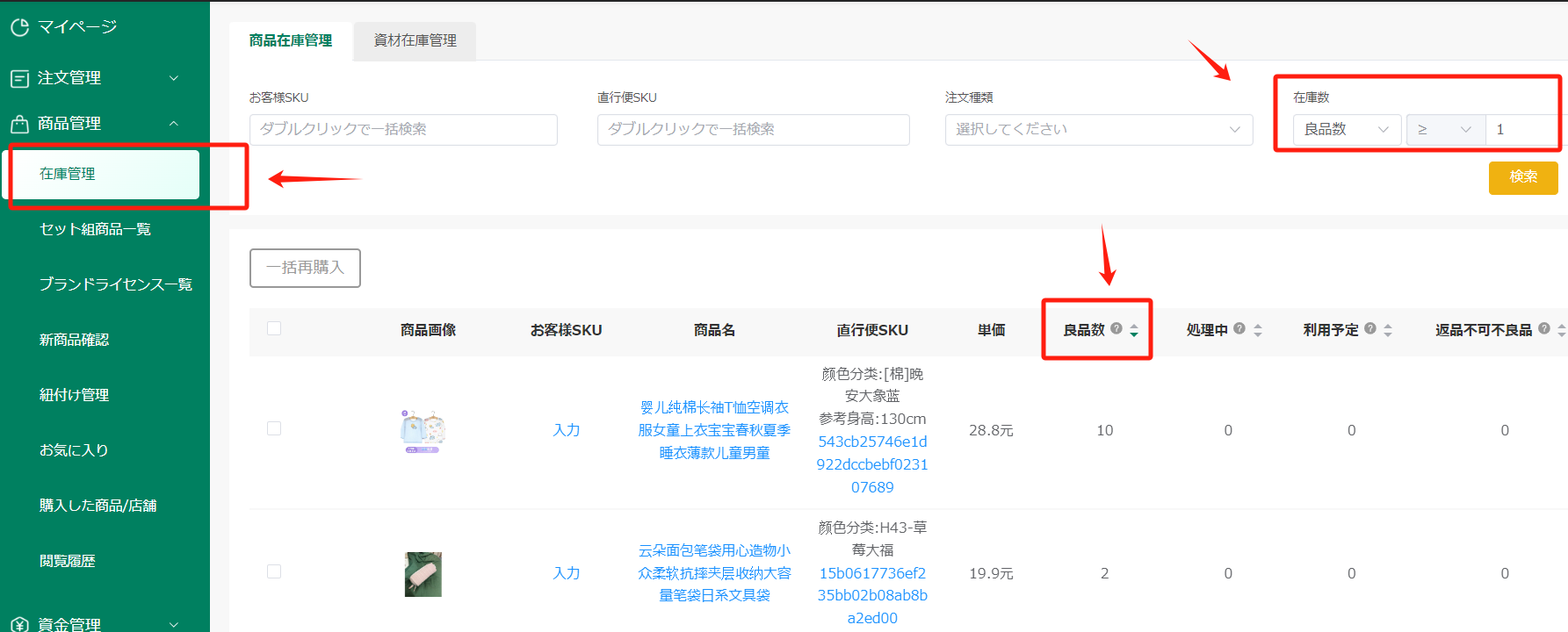
Task: Click the お客様SKU search input field
Action: pyautogui.click(x=403, y=130)
